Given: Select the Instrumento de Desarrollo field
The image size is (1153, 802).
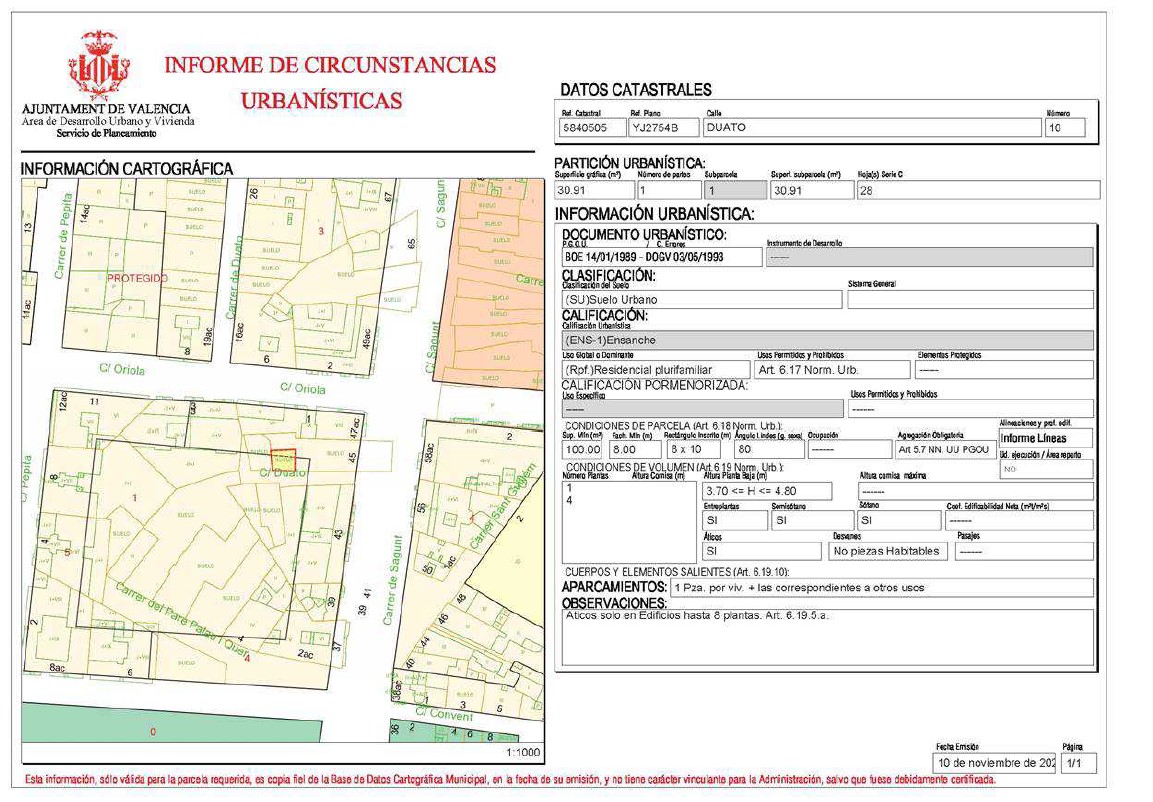Looking at the screenshot, I should pos(929,257).
